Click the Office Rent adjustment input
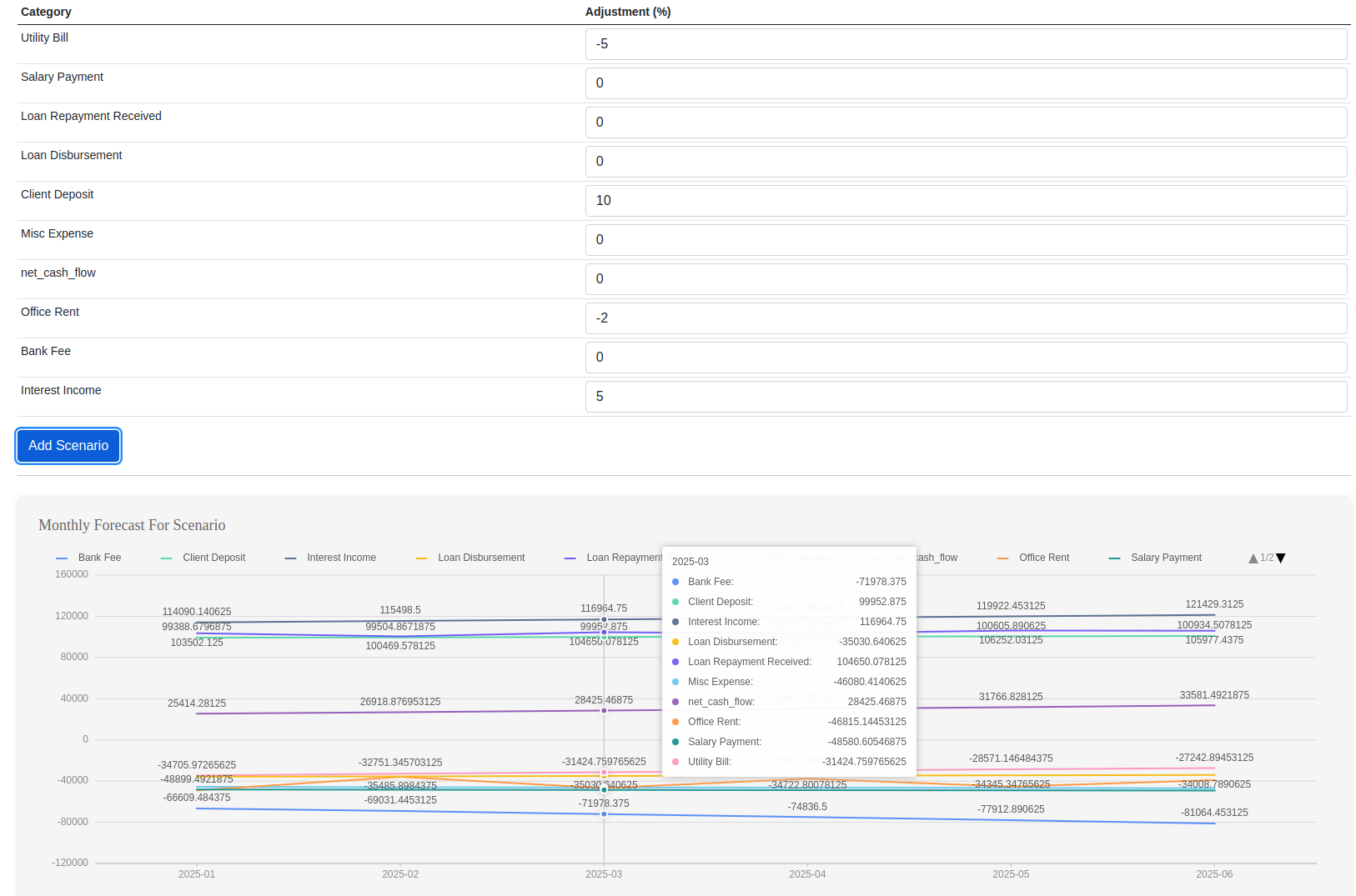Viewport: 1356px width, 896px height. pos(966,318)
